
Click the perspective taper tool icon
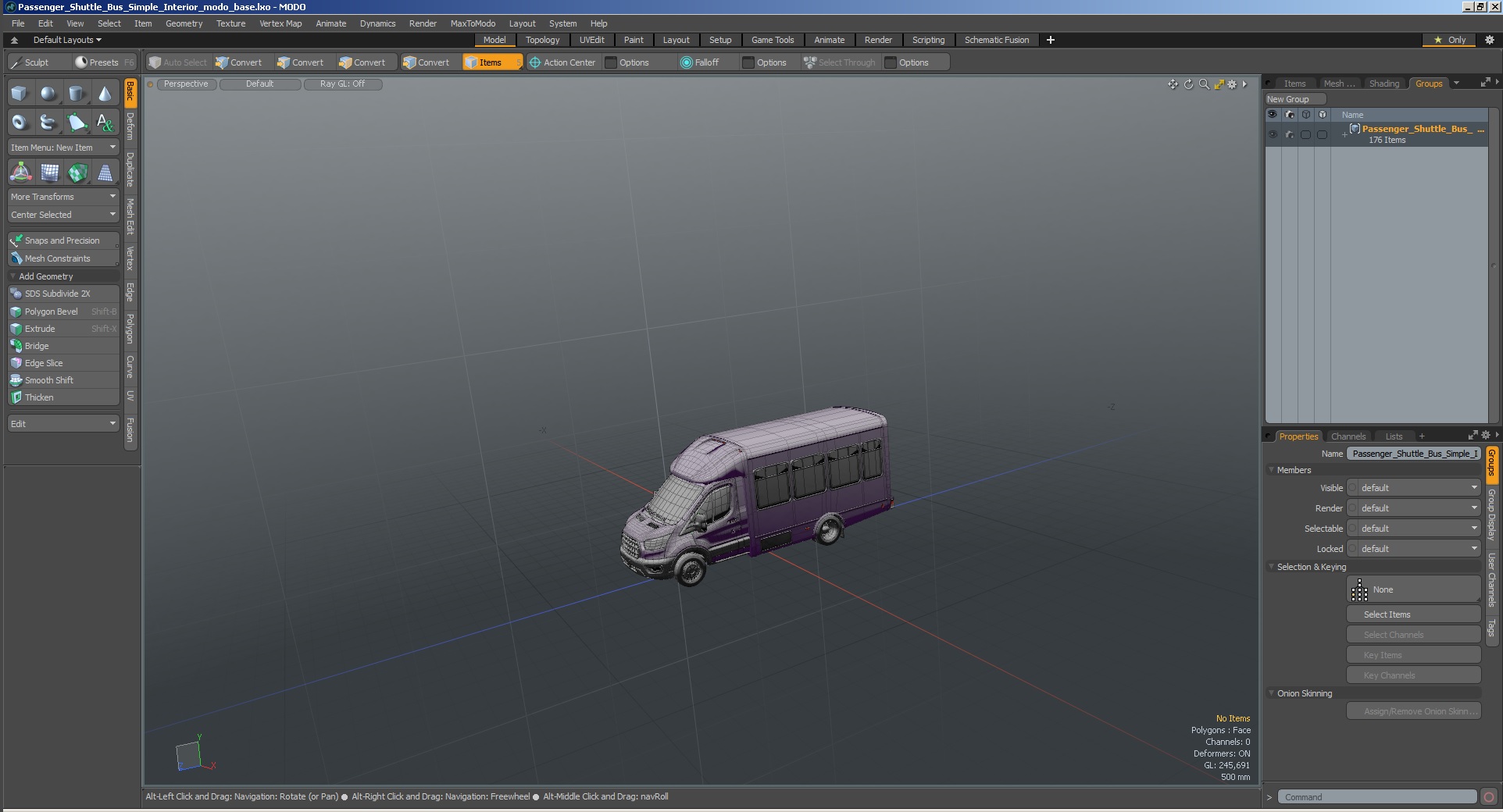click(105, 173)
